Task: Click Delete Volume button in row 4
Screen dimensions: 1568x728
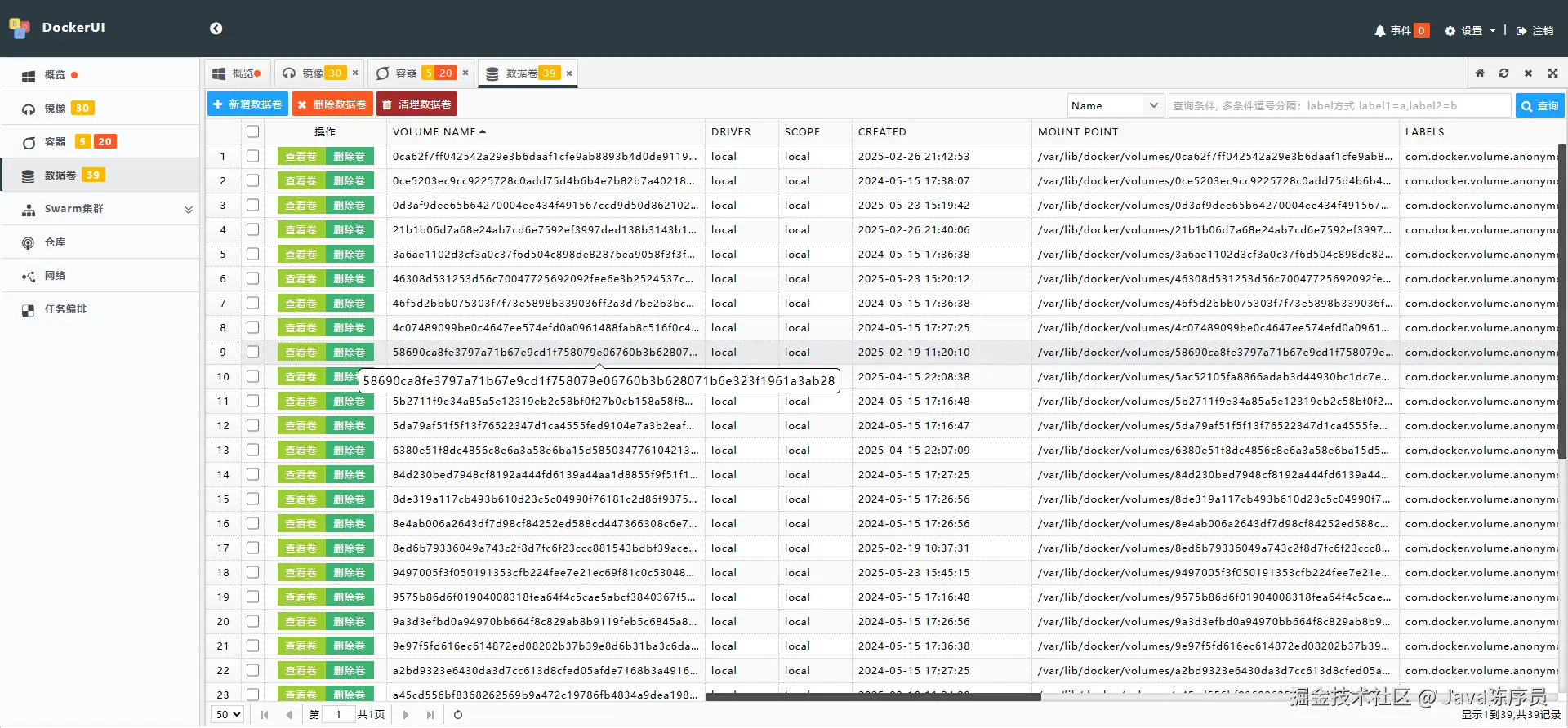Action: [x=350, y=229]
